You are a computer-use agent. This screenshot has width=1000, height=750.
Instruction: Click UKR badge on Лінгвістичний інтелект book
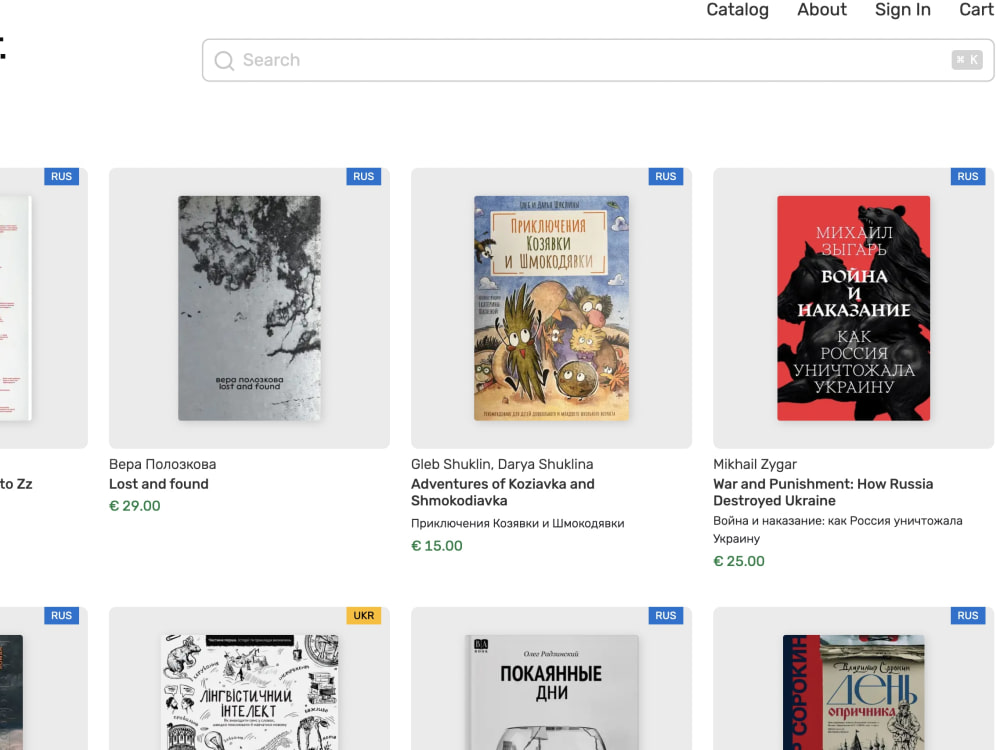(364, 615)
